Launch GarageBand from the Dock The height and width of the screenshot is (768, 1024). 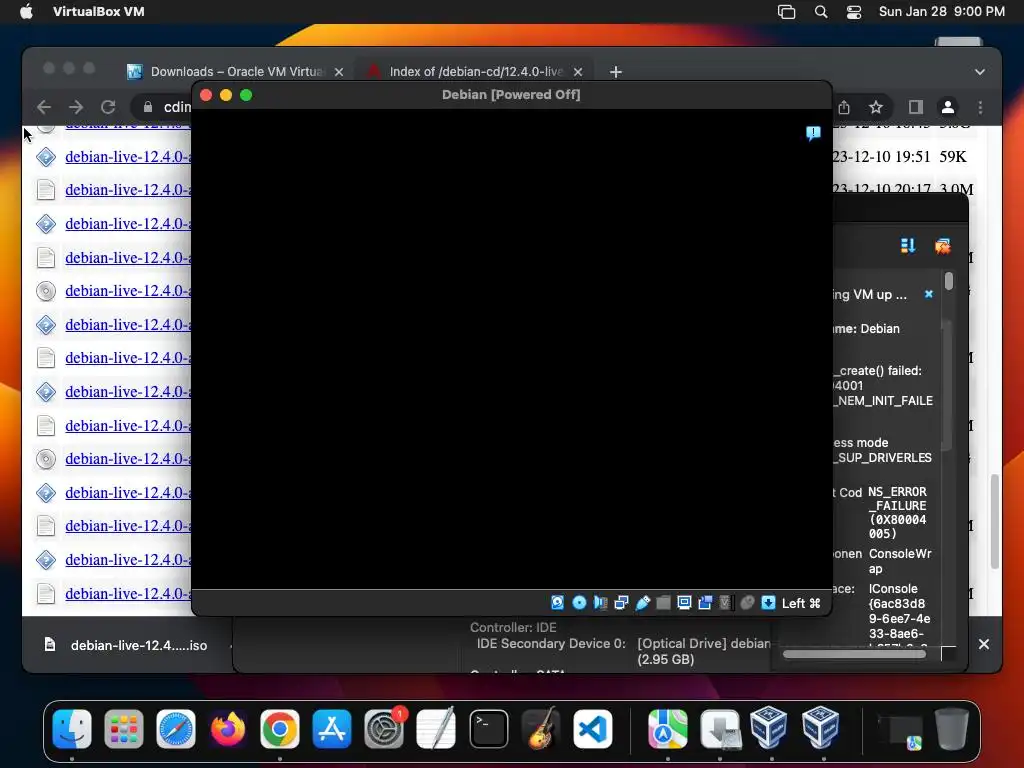tap(541, 729)
